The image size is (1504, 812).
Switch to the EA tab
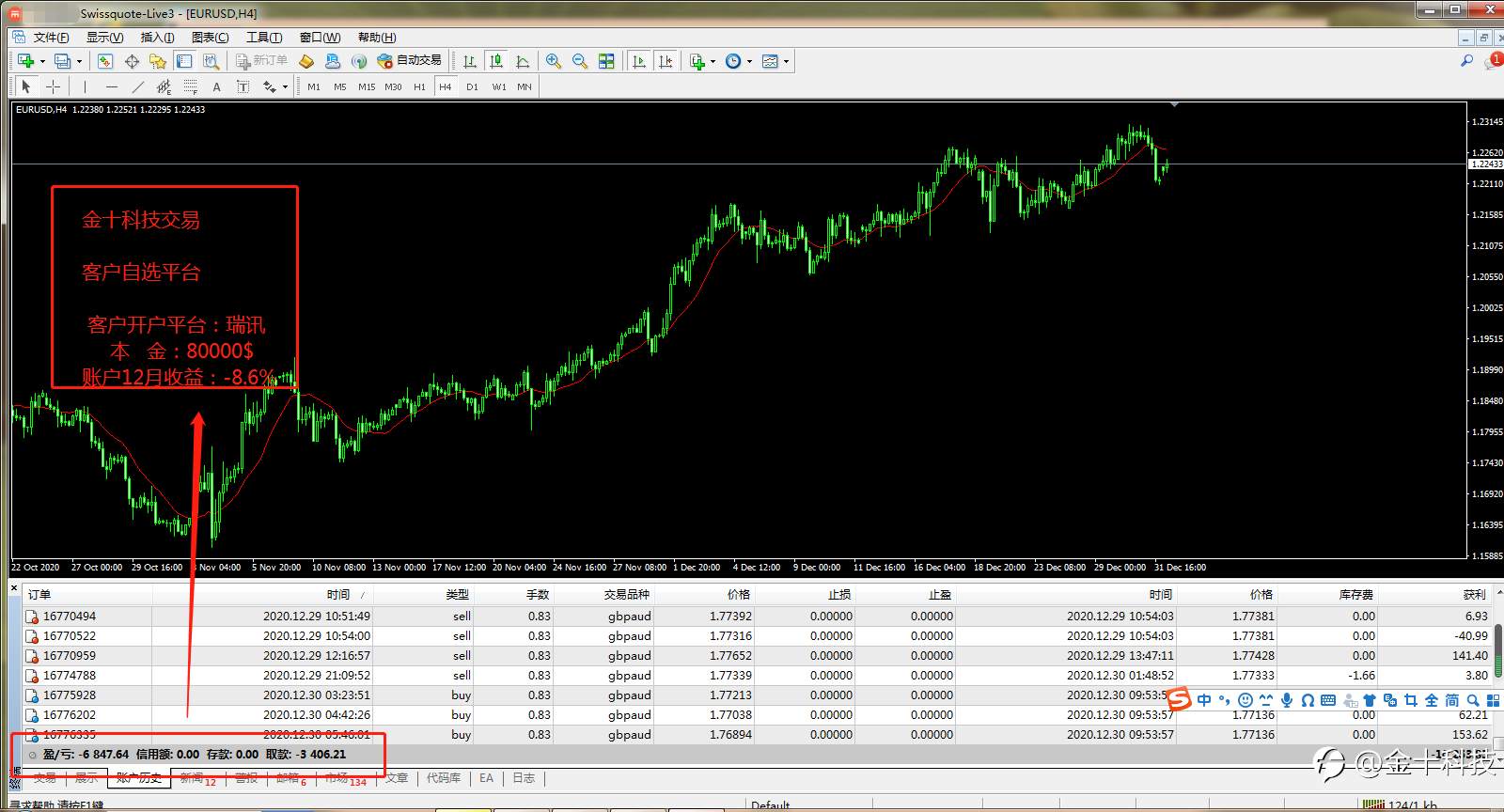point(486,778)
